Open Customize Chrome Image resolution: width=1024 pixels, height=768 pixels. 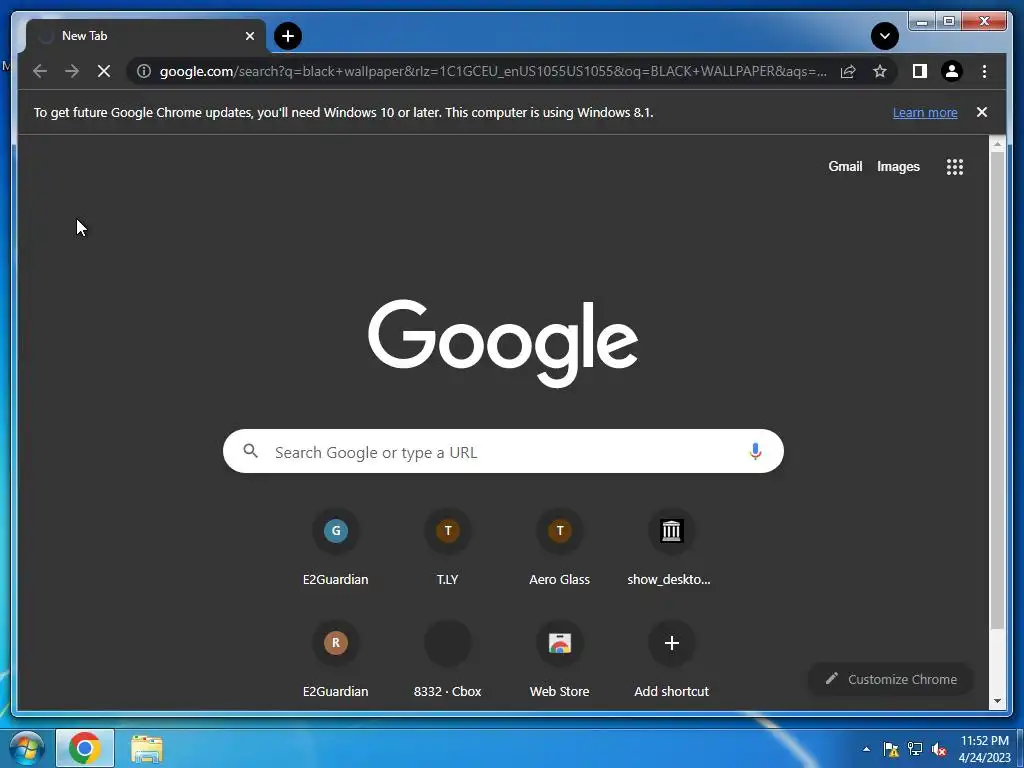891,679
